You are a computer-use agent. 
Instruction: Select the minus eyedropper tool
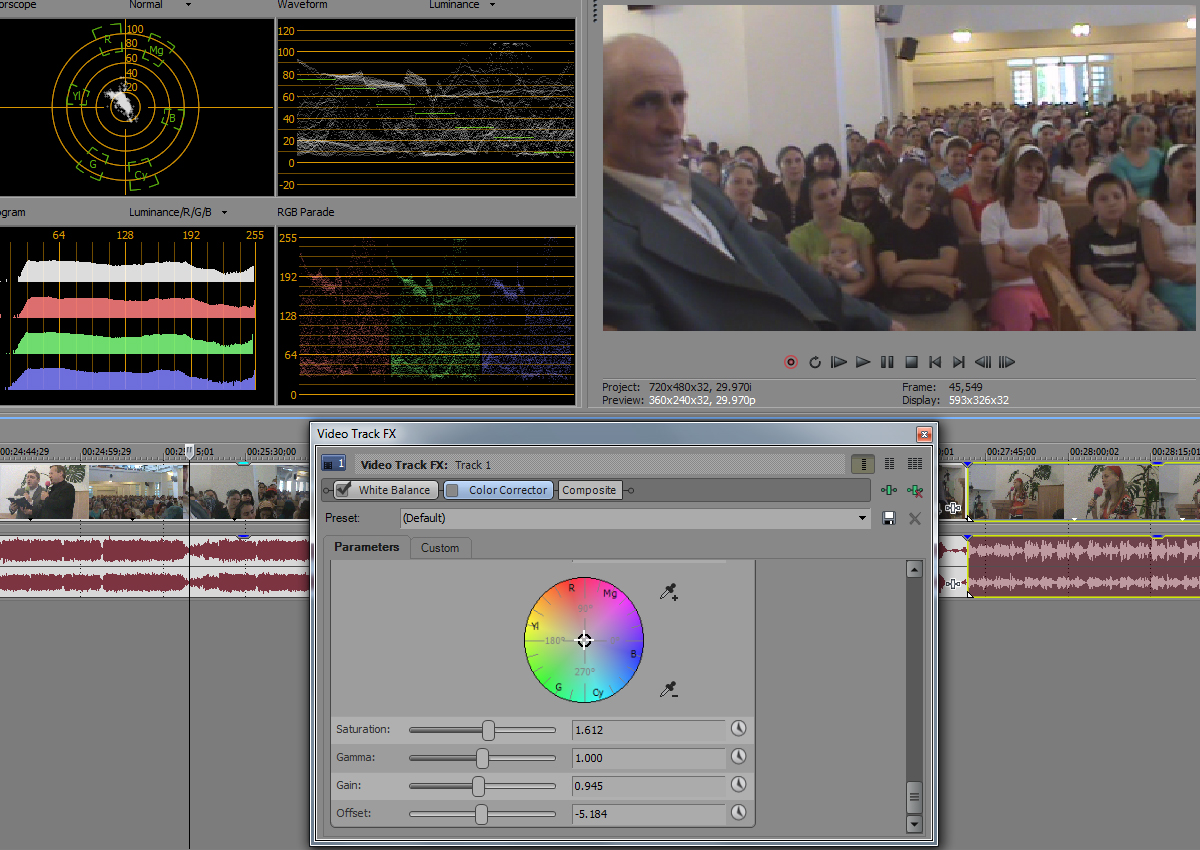[669, 689]
